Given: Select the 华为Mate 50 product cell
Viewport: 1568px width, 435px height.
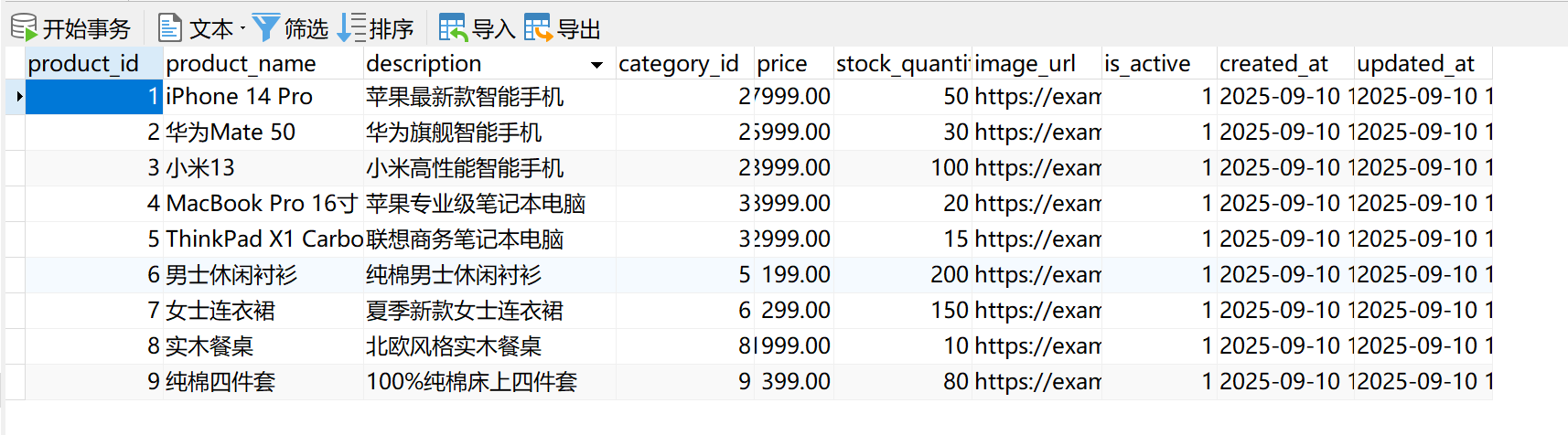Looking at the screenshot, I should coord(263,132).
